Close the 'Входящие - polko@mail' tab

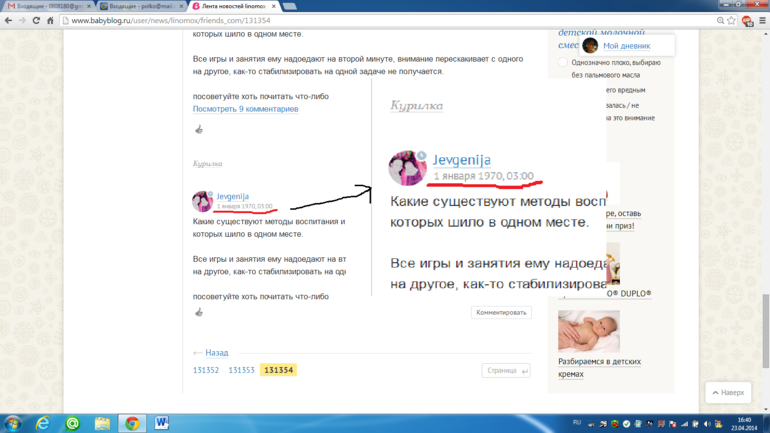[181, 6]
